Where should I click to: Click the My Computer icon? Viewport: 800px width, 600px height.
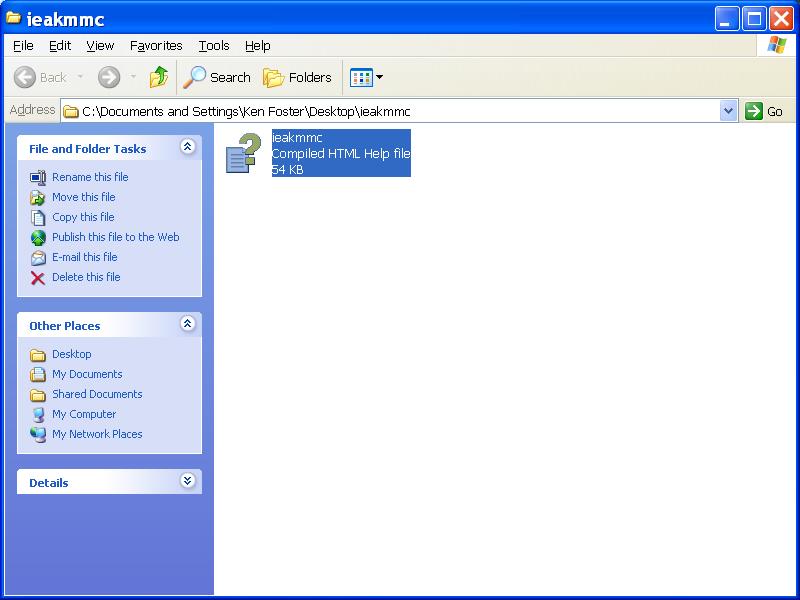(x=38, y=415)
